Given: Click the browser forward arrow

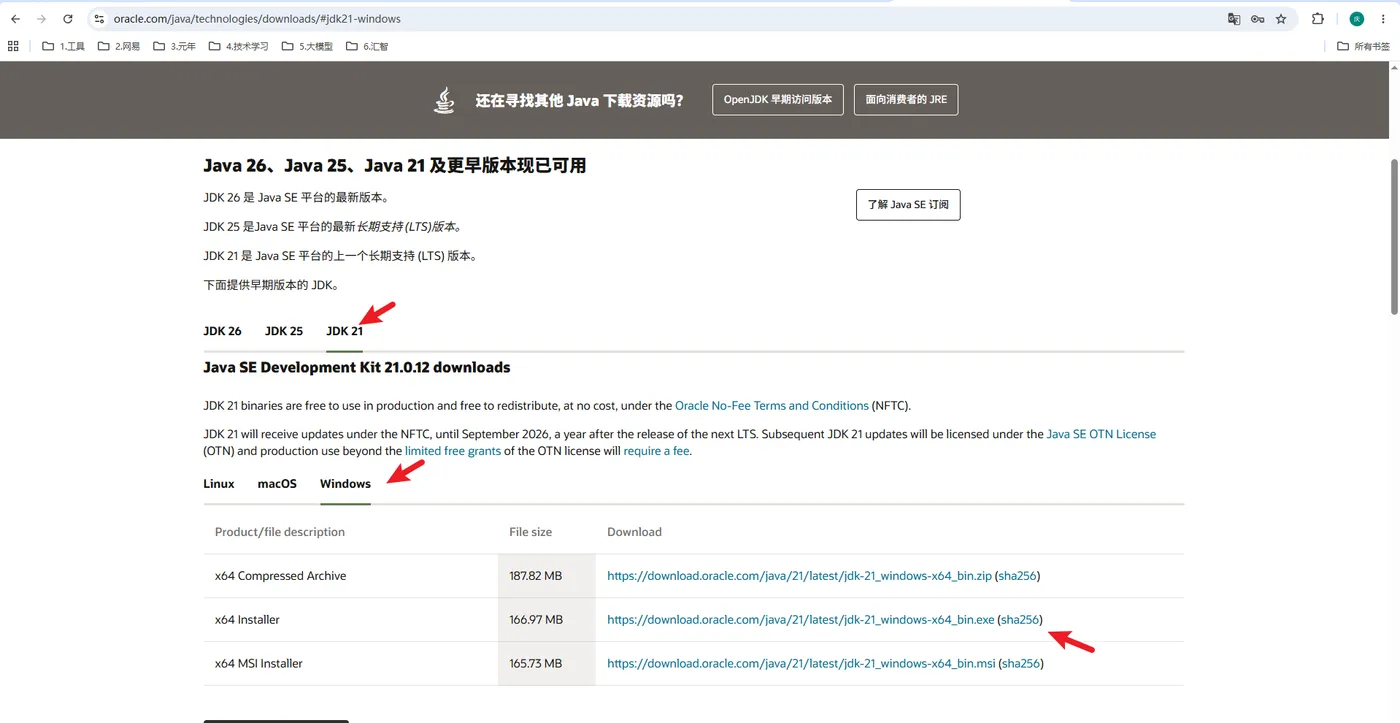Looking at the screenshot, I should point(41,19).
